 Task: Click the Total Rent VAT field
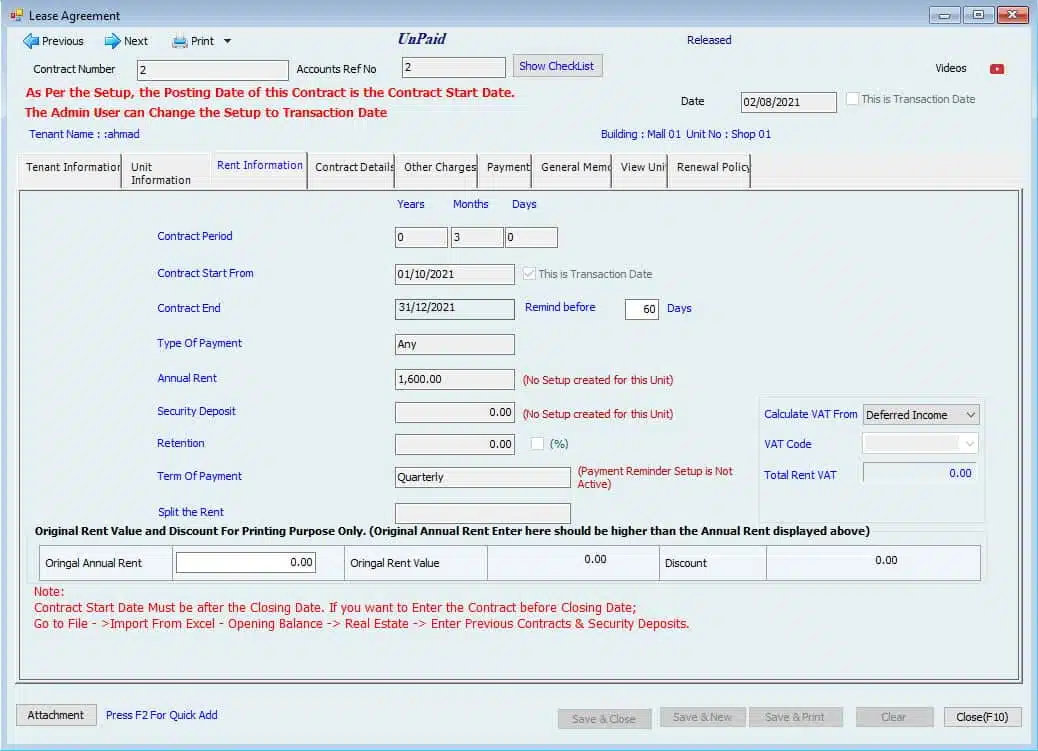920,473
